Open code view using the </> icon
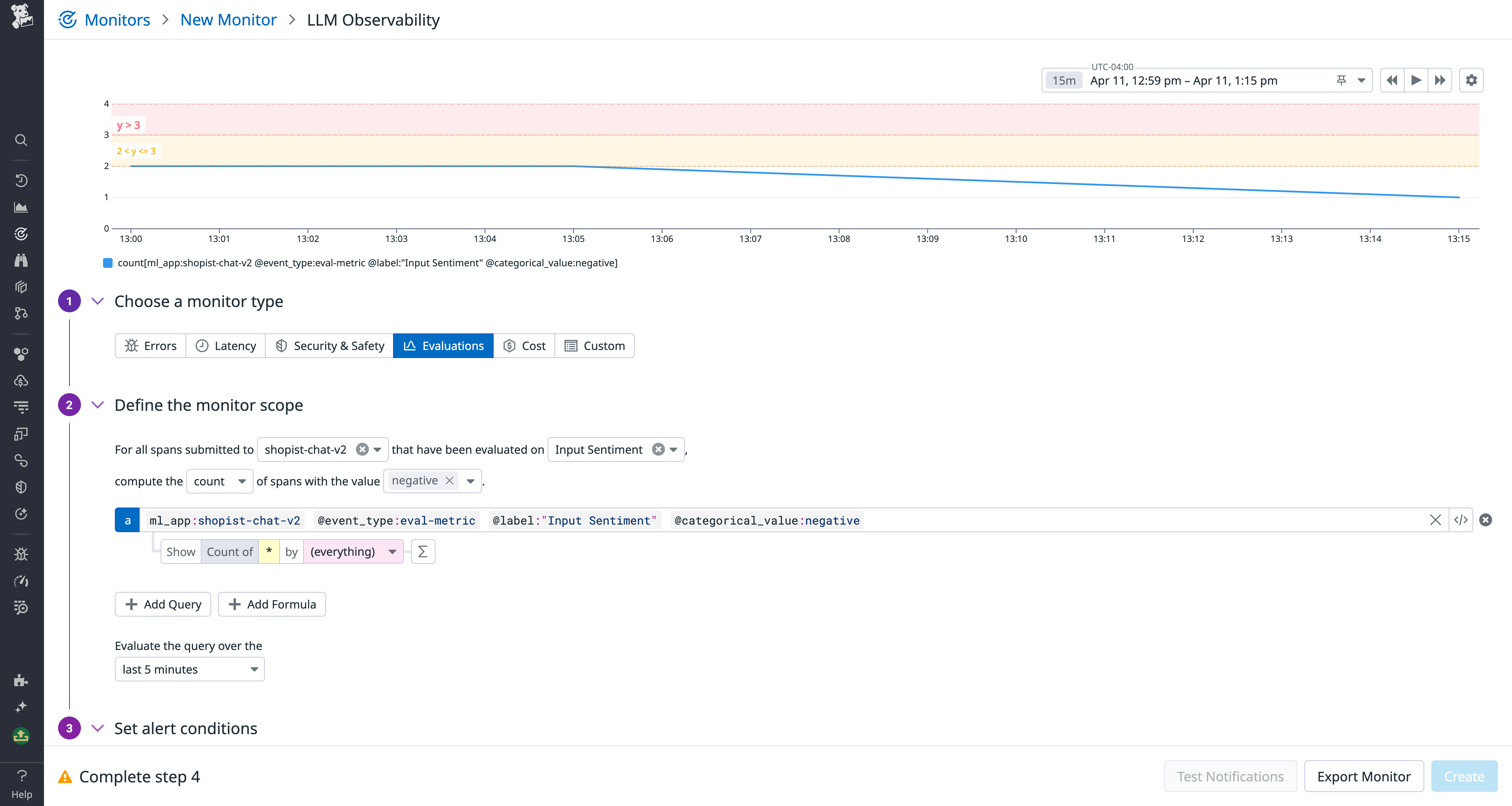The width and height of the screenshot is (1512, 806). pyautogui.click(x=1461, y=520)
